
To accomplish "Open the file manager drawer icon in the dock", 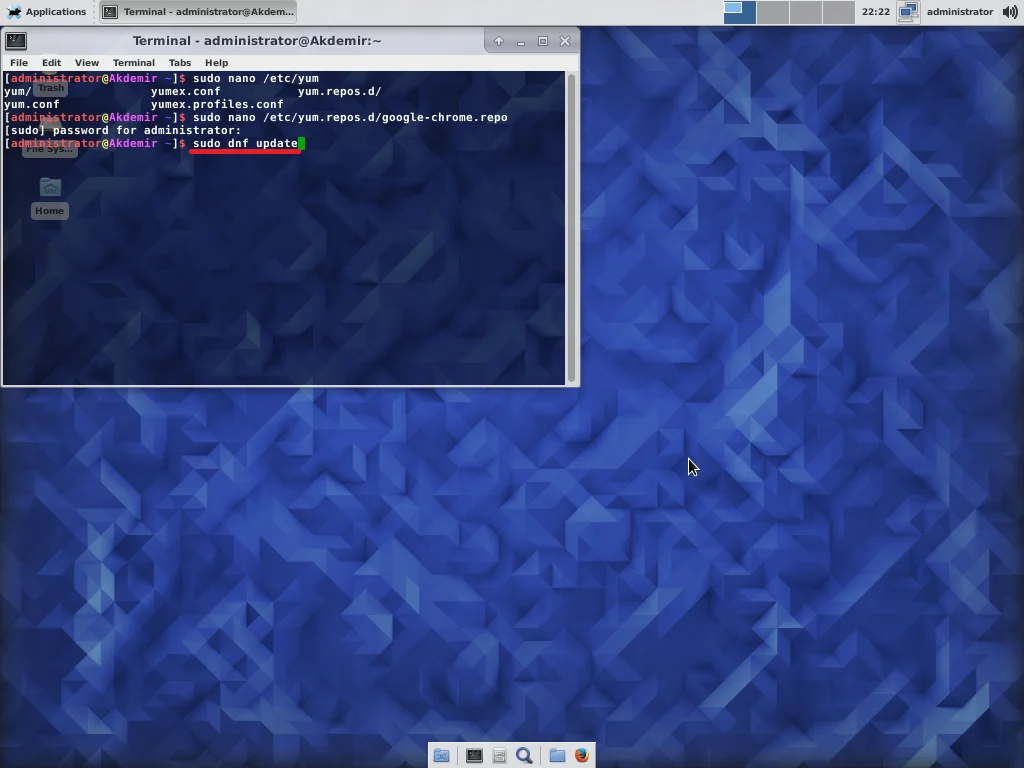I will pos(500,756).
